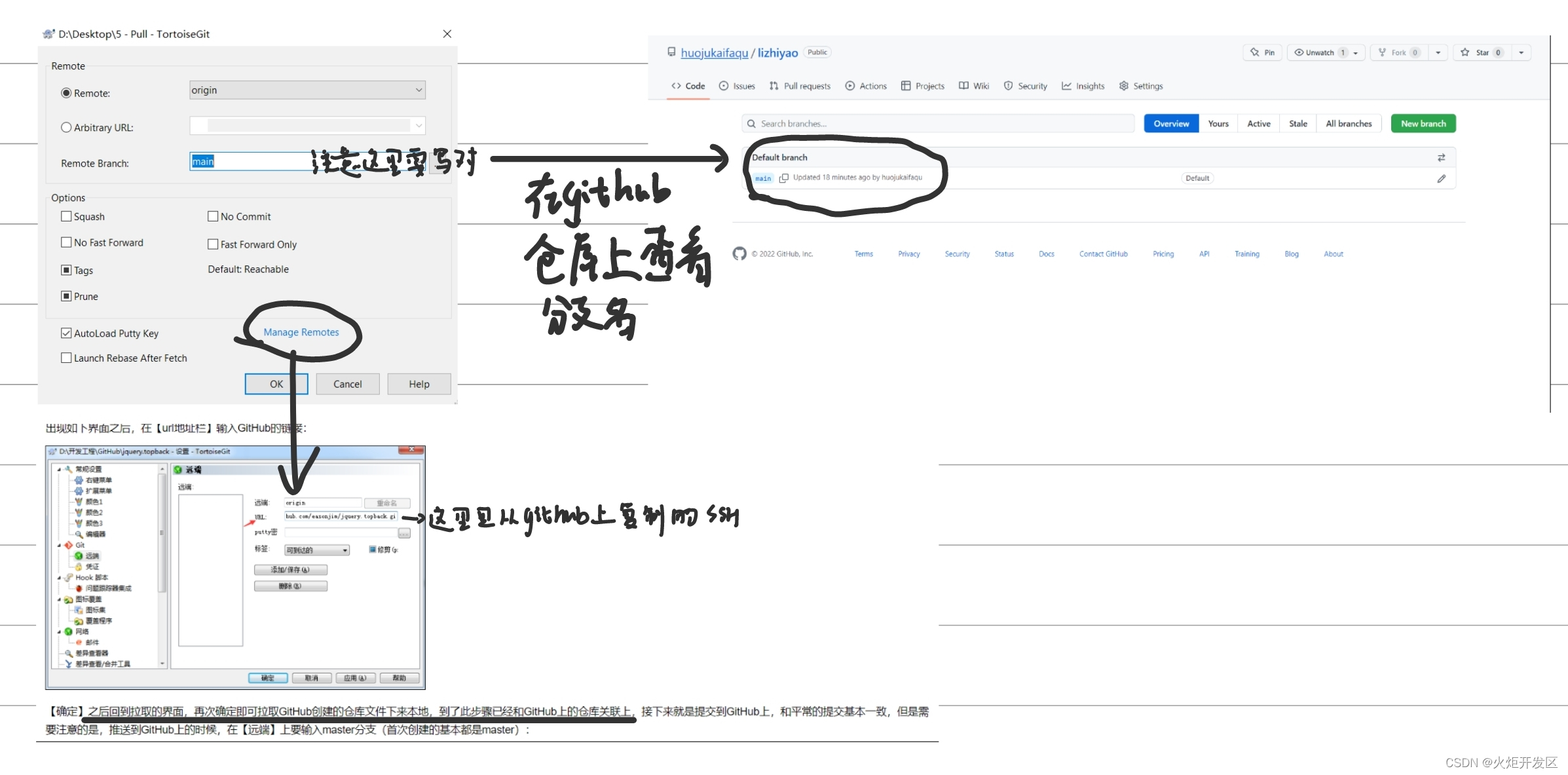Select the All branches filter

coord(1349,124)
